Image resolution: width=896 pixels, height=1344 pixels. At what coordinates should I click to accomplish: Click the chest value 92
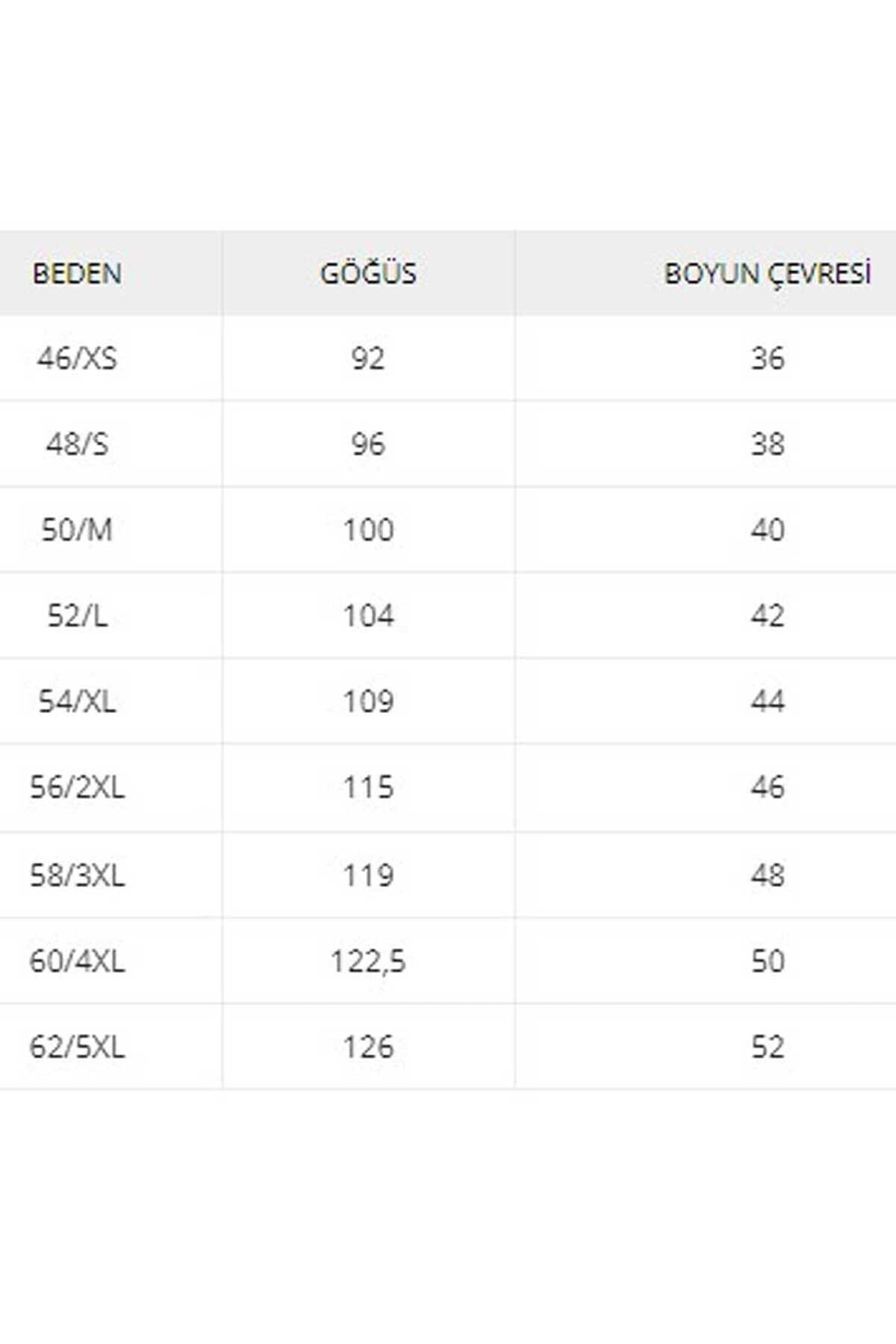368,358
